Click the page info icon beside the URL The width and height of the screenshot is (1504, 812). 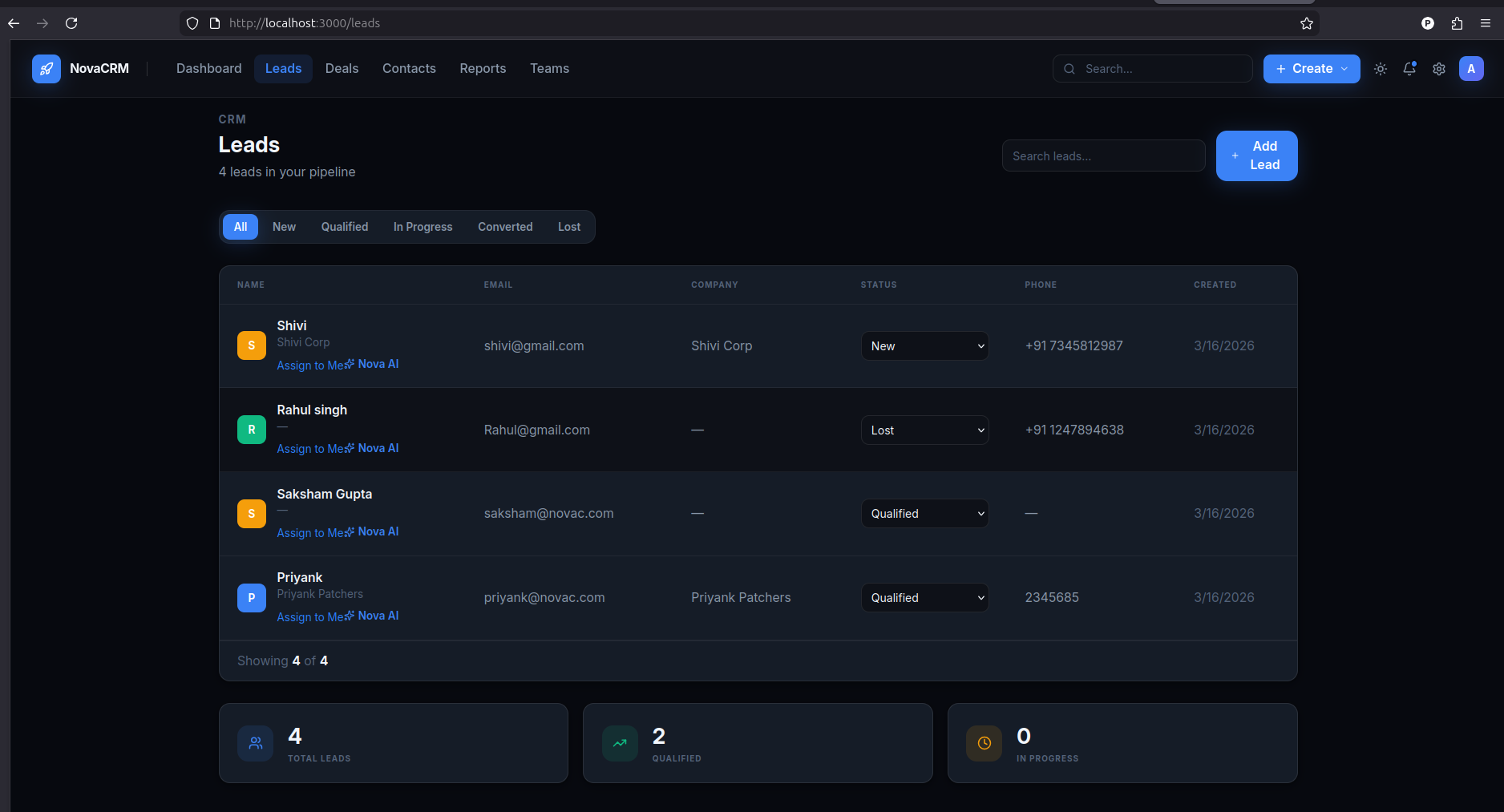215,23
